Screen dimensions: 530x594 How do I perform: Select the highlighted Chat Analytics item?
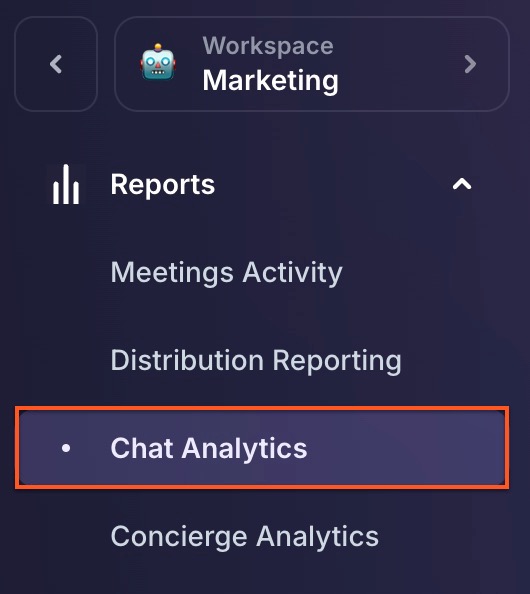coord(262,448)
